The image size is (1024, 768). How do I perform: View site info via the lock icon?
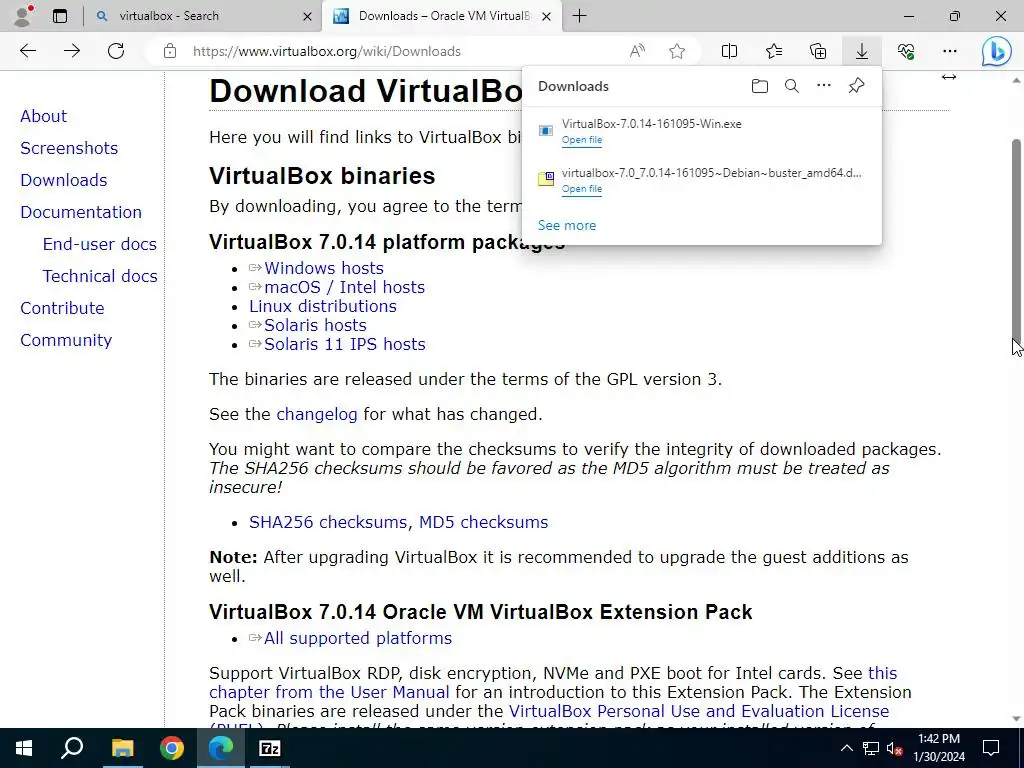tap(170, 51)
